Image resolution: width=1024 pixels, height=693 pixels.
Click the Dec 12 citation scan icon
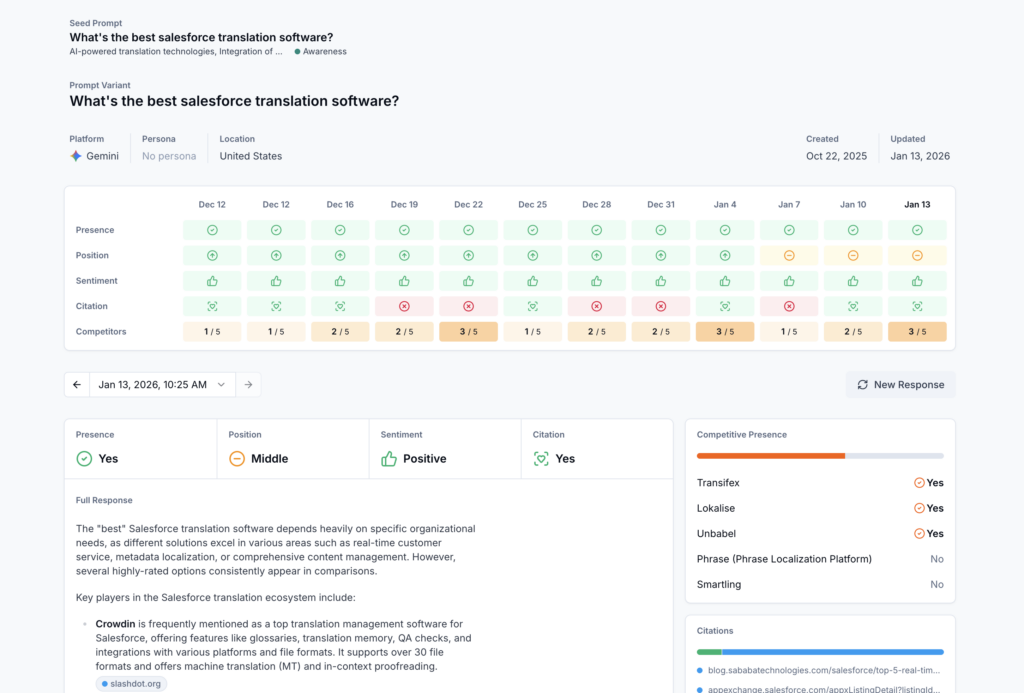tap(212, 306)
